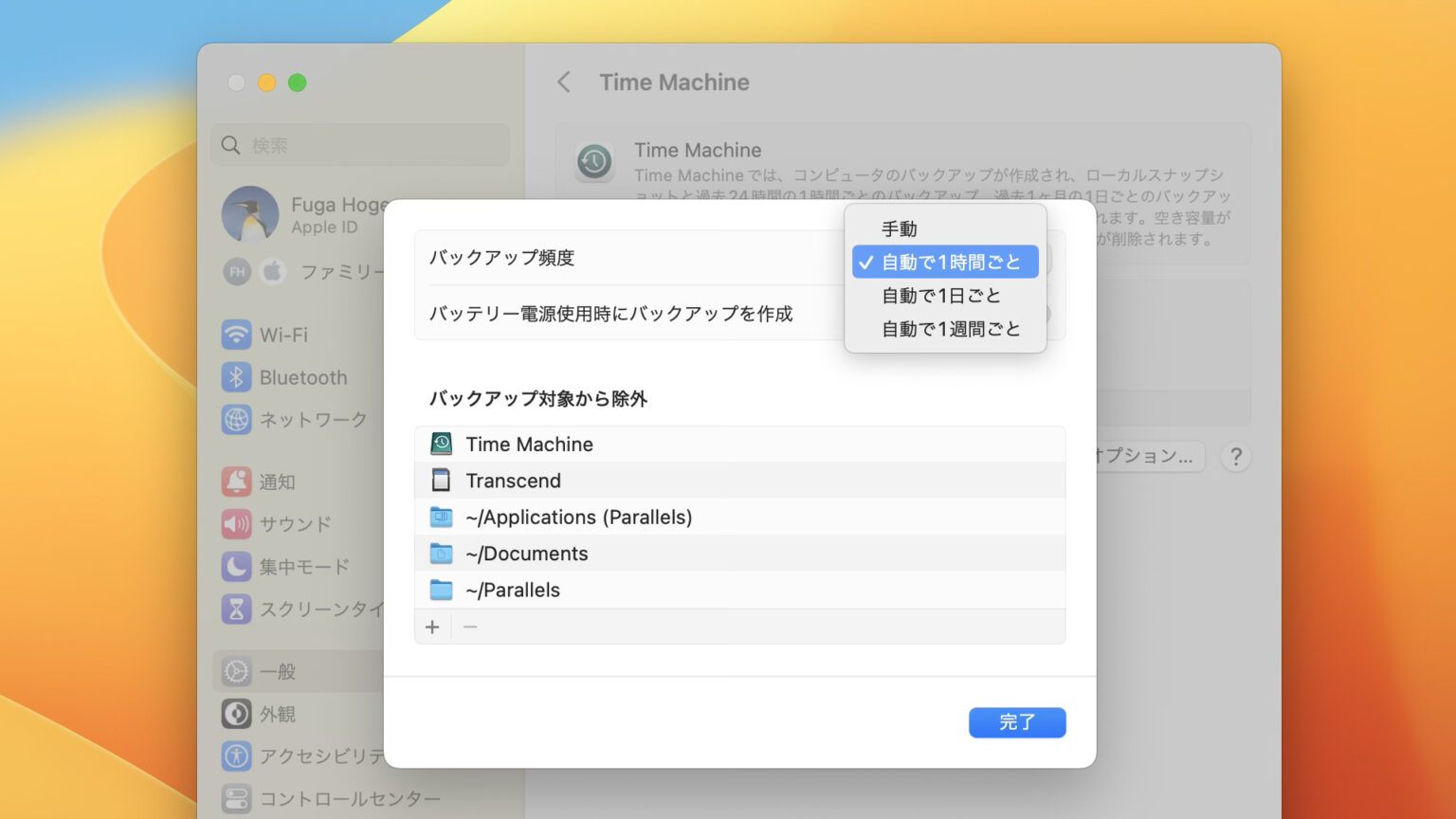Pick 自動で1週間ごと from dropdown

[950, 329]
